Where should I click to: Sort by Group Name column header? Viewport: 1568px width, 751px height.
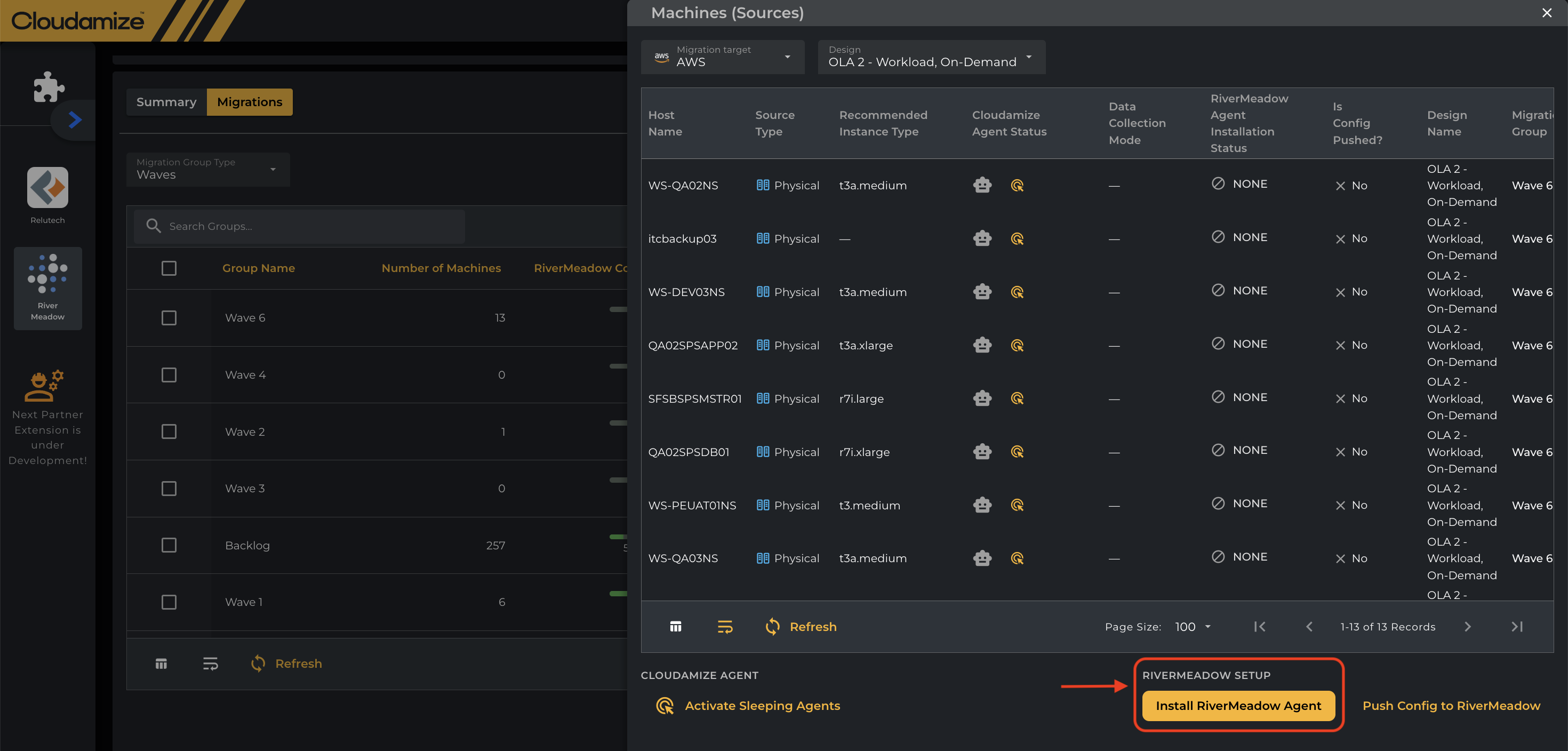point(258,268)
